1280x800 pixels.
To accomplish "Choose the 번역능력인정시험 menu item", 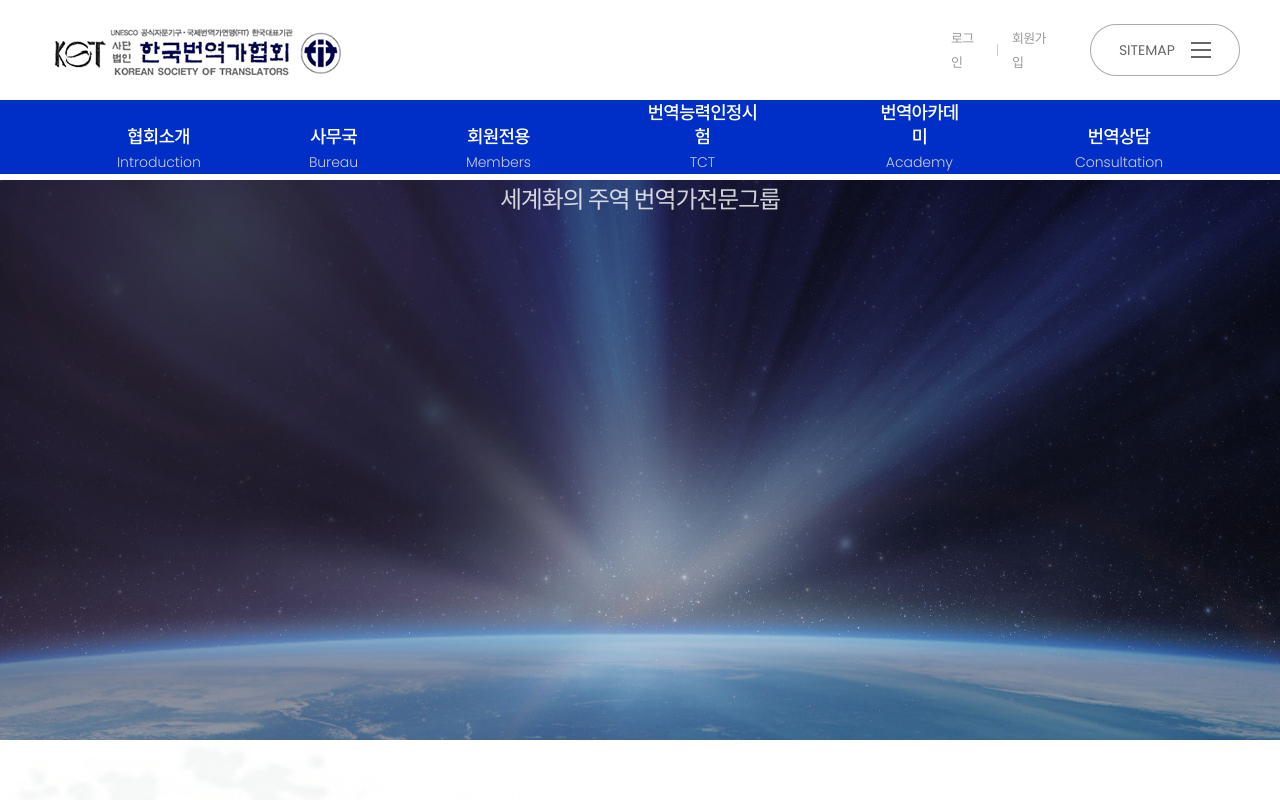I will click(x=702, y=124).
